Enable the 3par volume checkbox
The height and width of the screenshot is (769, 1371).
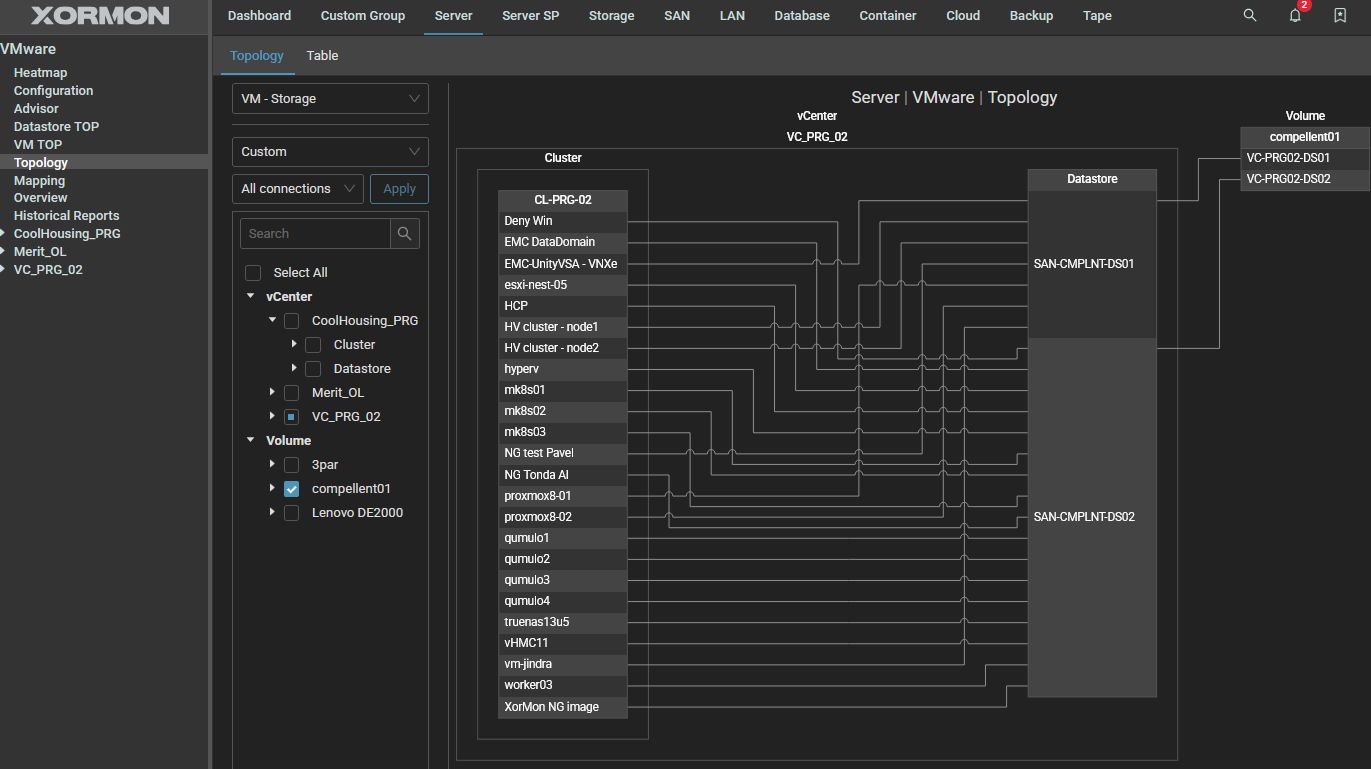pos(292,465)
